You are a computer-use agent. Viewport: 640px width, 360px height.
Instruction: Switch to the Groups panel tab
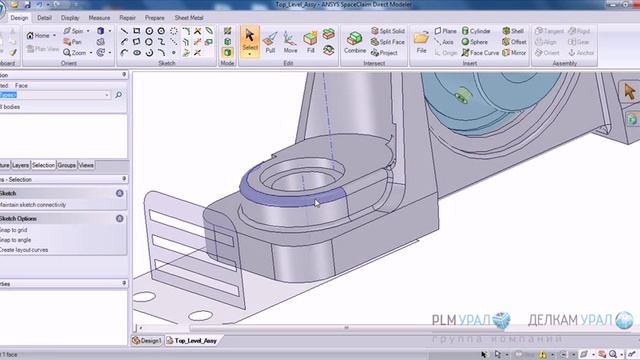(67, 165)
